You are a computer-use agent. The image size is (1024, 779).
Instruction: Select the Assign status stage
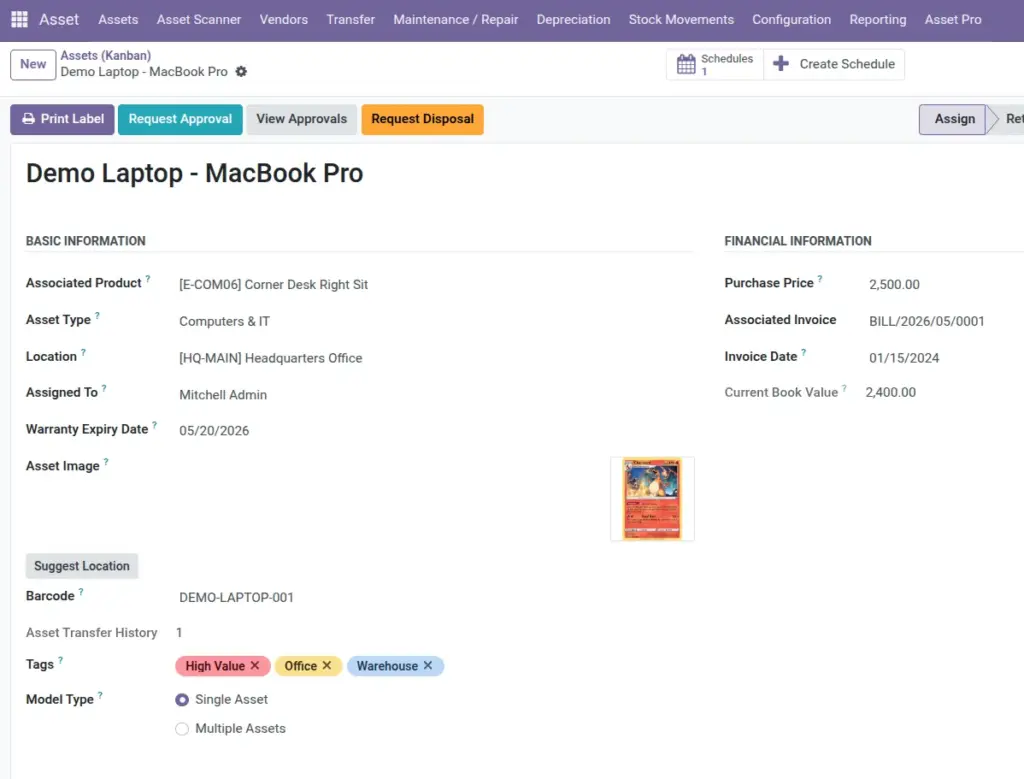[953, 119]
